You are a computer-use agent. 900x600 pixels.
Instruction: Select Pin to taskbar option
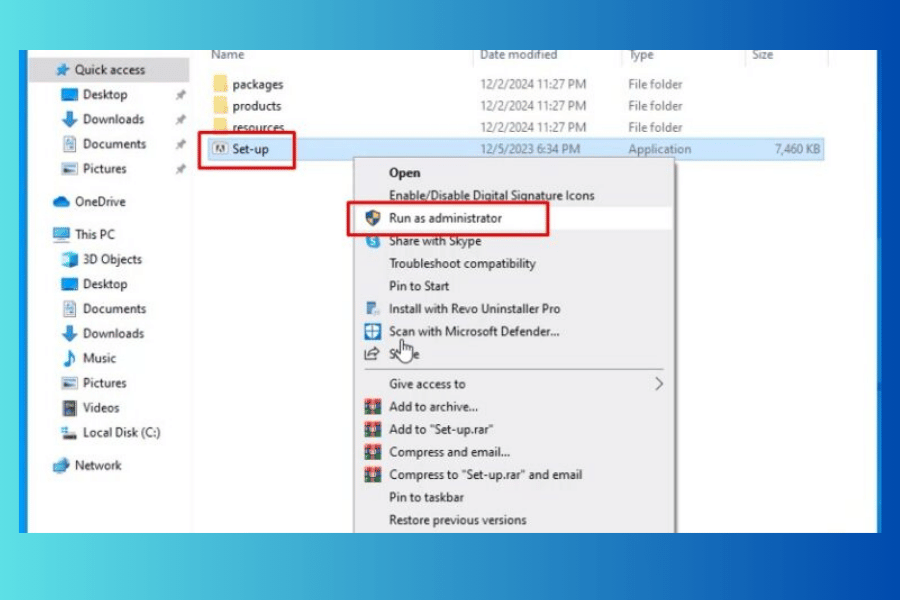(426, 497)
